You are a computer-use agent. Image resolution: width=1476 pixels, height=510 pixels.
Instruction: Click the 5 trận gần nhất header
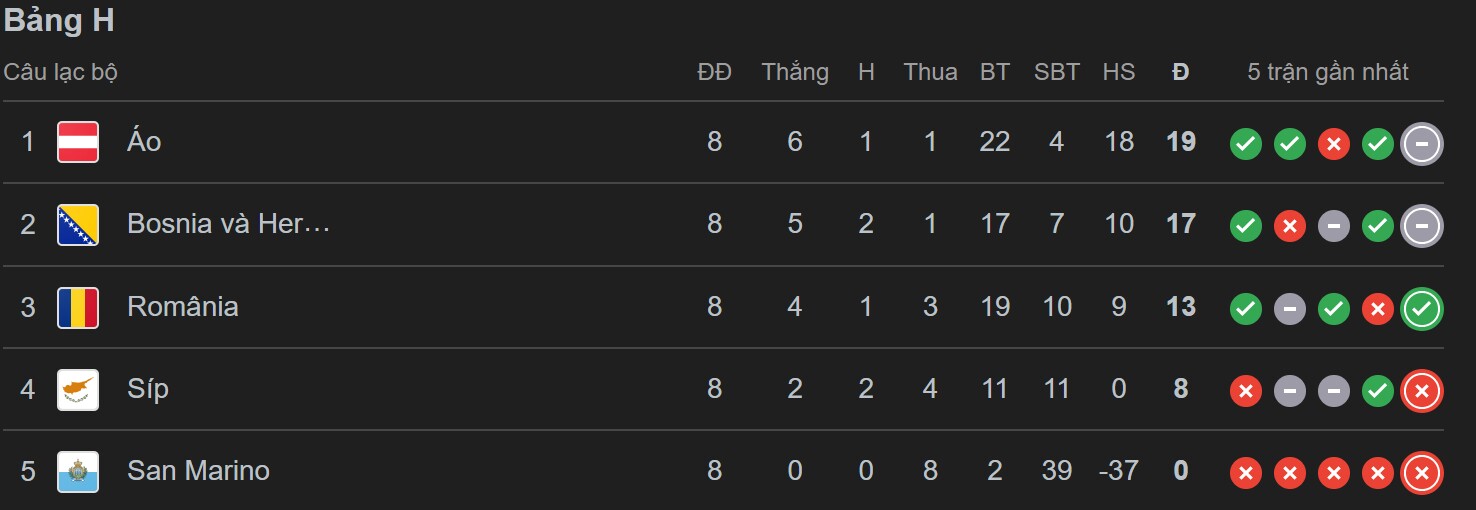click(1328, 72)
